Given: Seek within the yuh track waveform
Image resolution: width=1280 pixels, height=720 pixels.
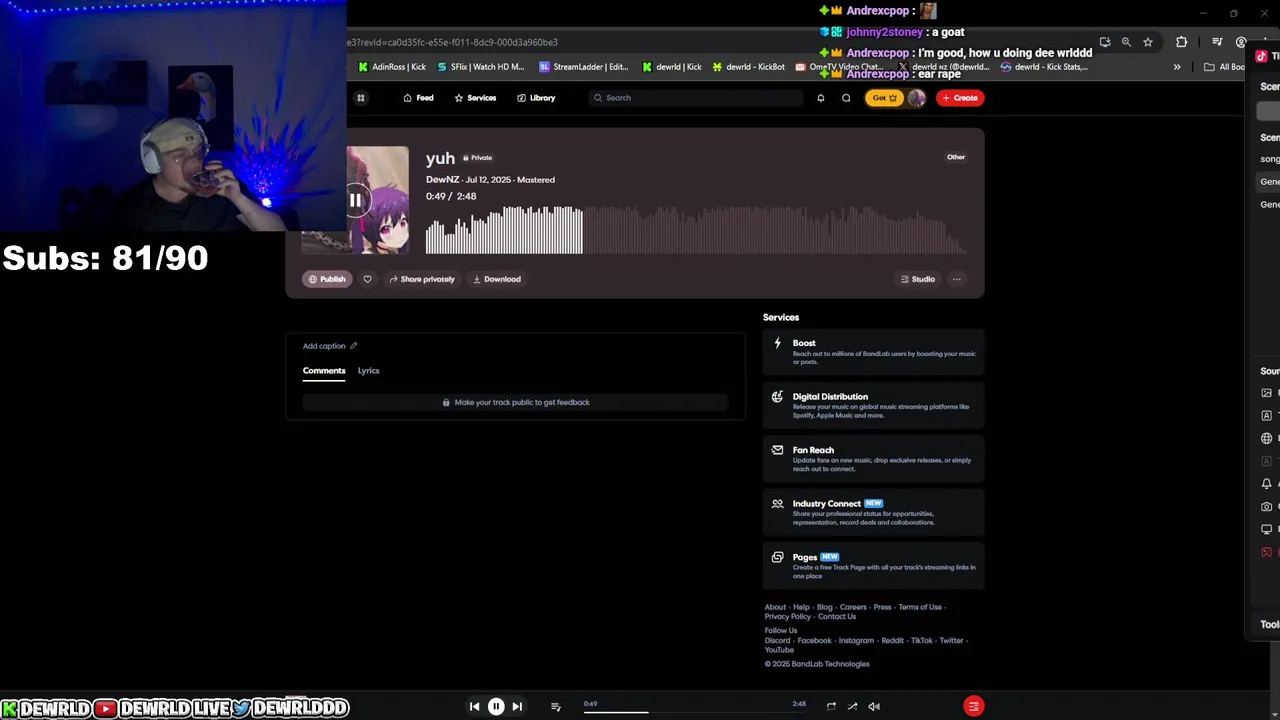Looking at the screenshot, I should (695, 230).
